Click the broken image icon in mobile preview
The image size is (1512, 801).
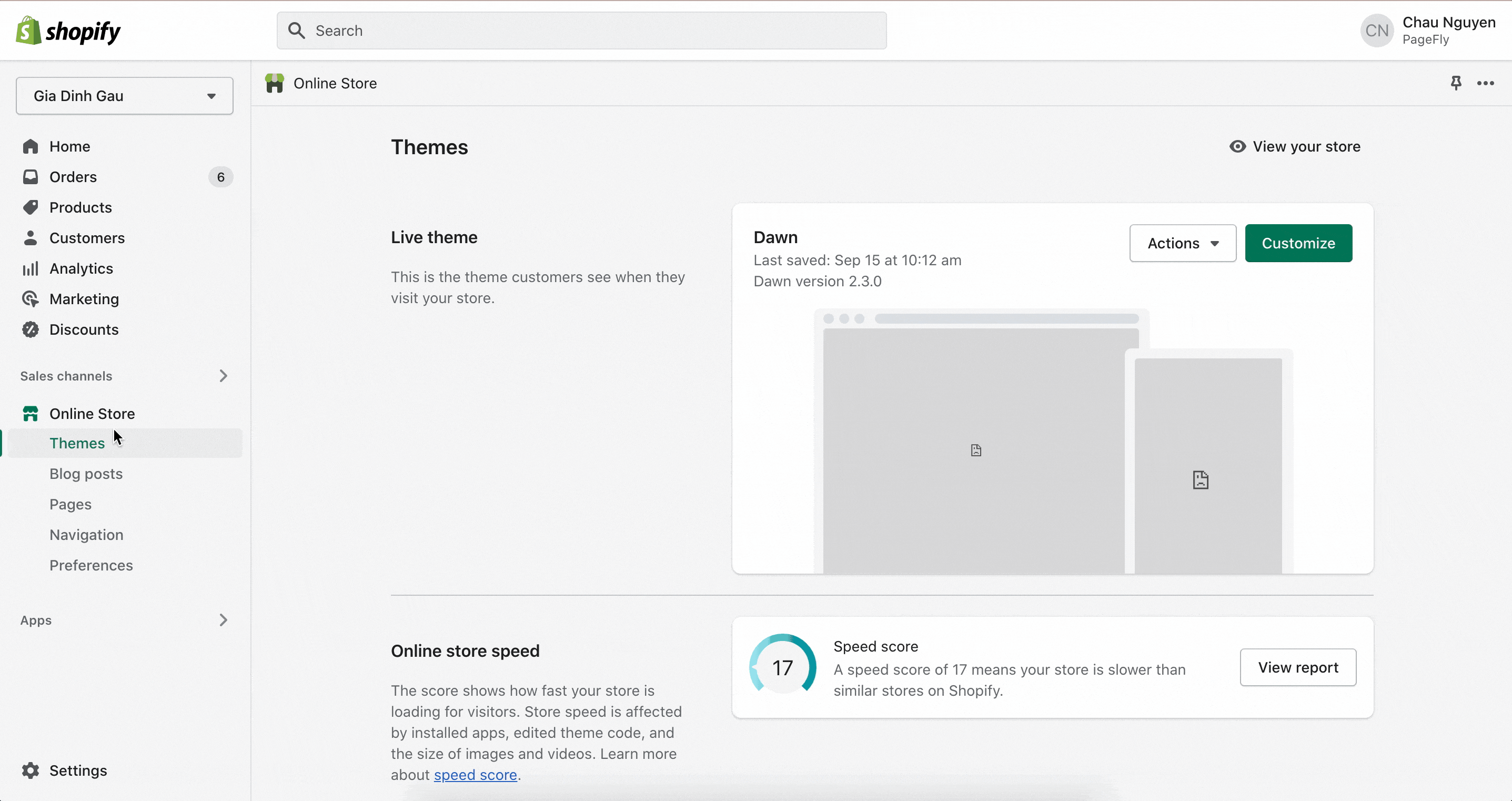coord(1201,480)
